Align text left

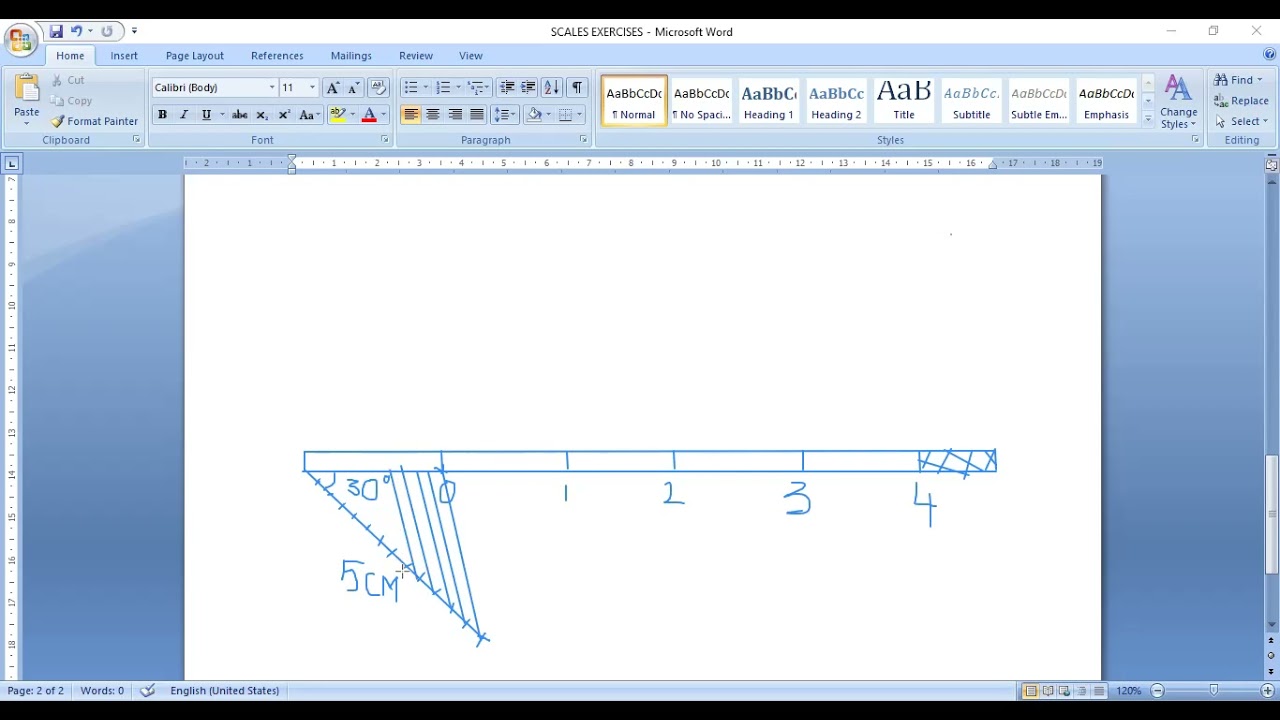(411, 115)
